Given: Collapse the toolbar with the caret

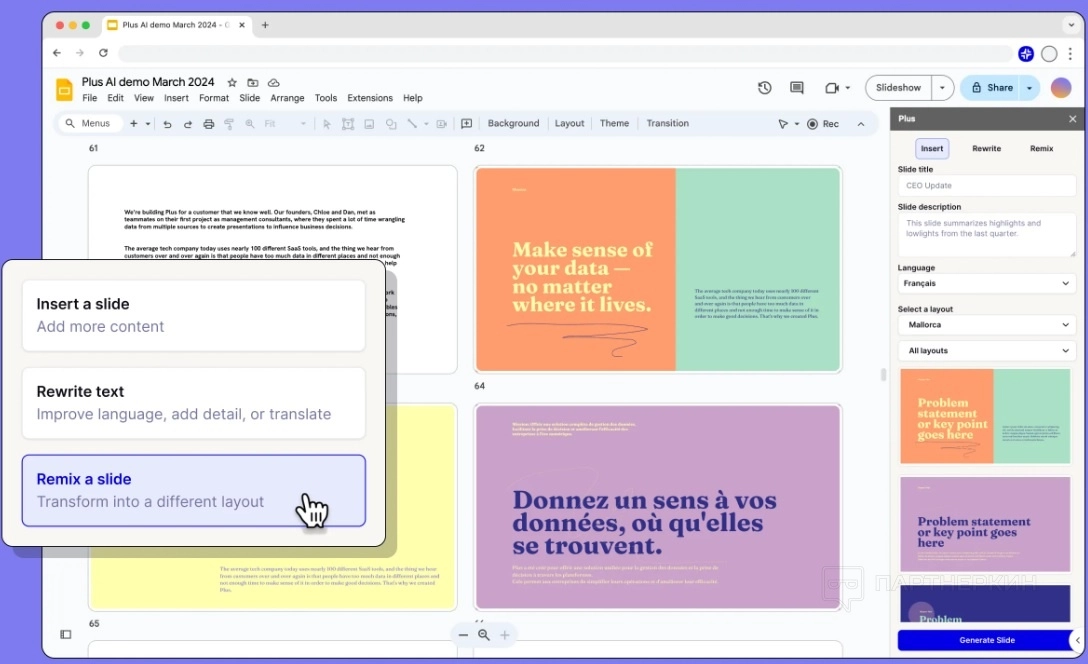Looking at the screenshot, I should (861, 124).
